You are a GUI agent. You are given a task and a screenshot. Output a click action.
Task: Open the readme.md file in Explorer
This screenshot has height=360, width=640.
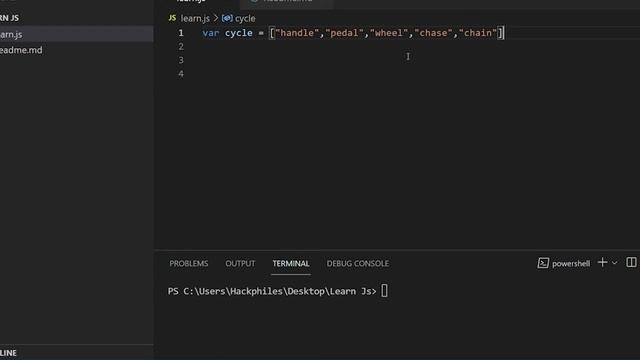coord(76,50)
